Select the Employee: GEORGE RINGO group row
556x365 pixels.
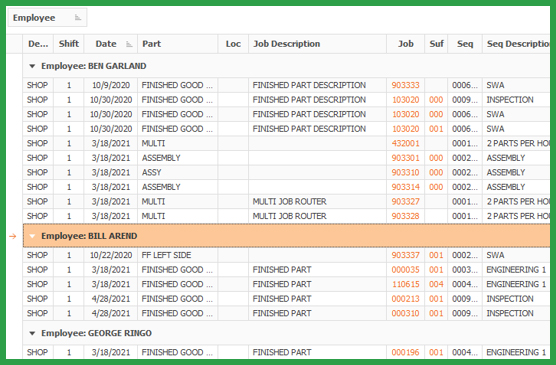[287, 333]
